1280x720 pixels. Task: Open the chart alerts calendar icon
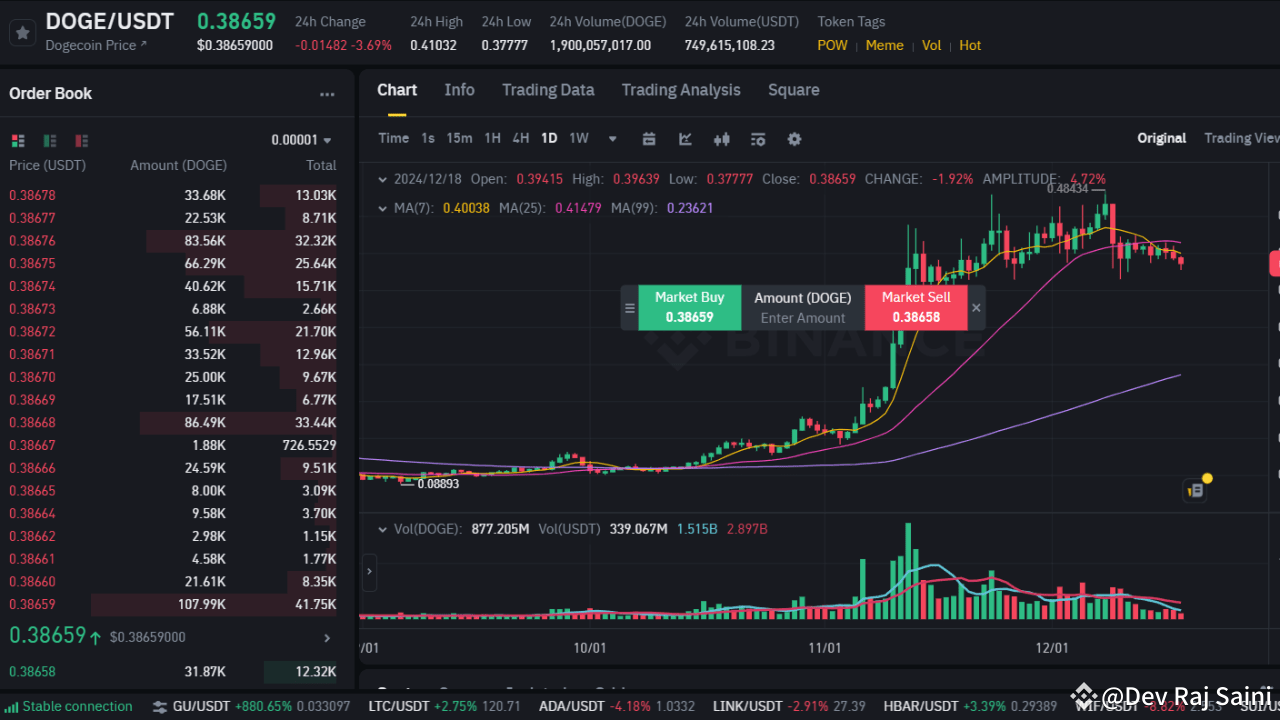pos(649,139)
